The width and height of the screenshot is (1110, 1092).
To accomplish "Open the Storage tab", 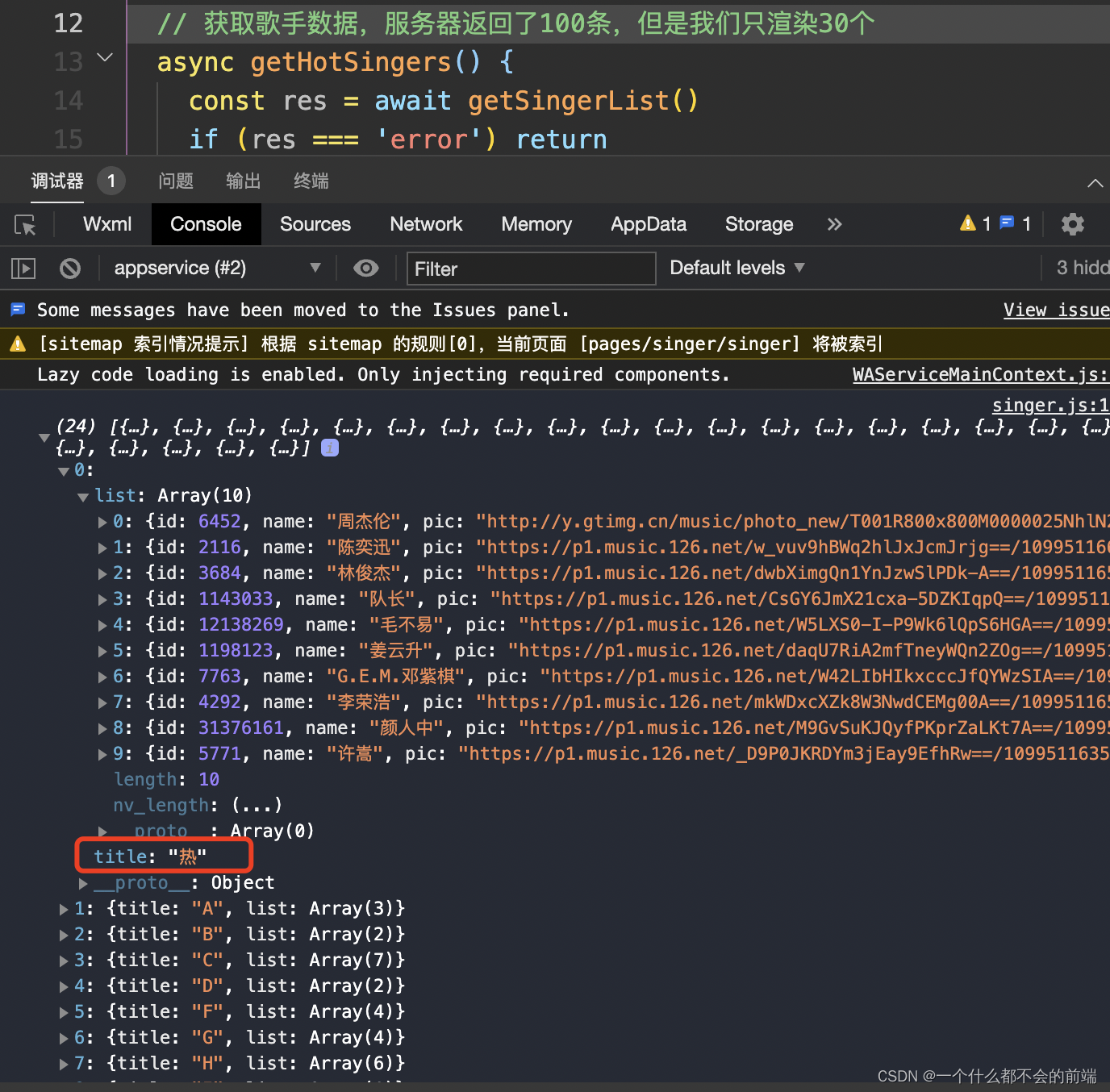I will (x=759, y=224).
